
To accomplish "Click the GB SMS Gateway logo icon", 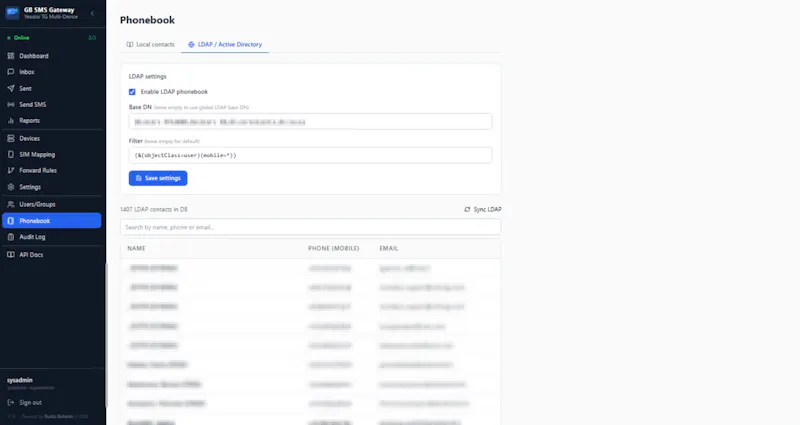I will [x=12, y=12].
